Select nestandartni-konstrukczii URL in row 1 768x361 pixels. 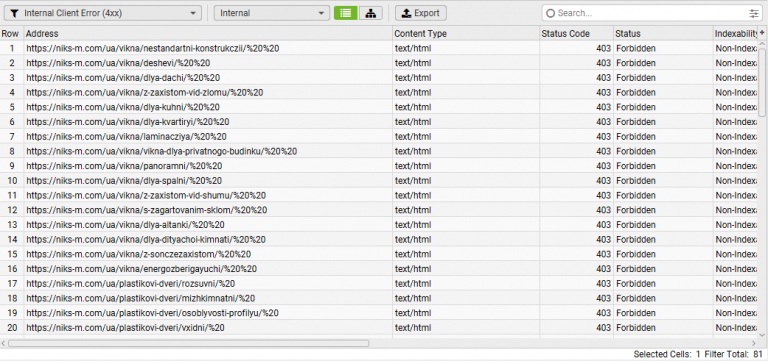click(x=153, y=48)
